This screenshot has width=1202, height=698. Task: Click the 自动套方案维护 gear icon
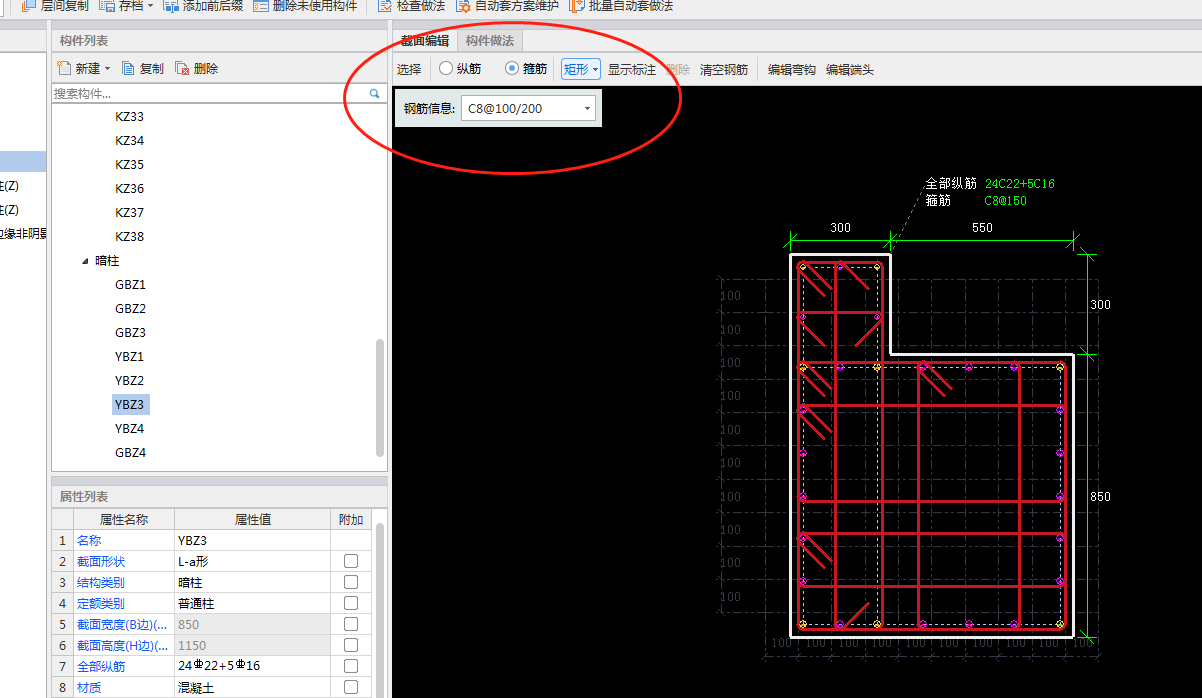[x=463, y=6]
